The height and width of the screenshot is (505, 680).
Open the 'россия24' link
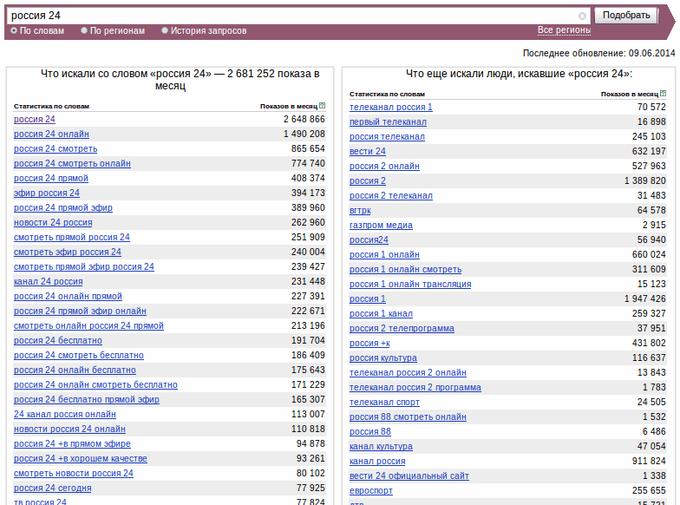pyautogui.click(x=369, y=240)
